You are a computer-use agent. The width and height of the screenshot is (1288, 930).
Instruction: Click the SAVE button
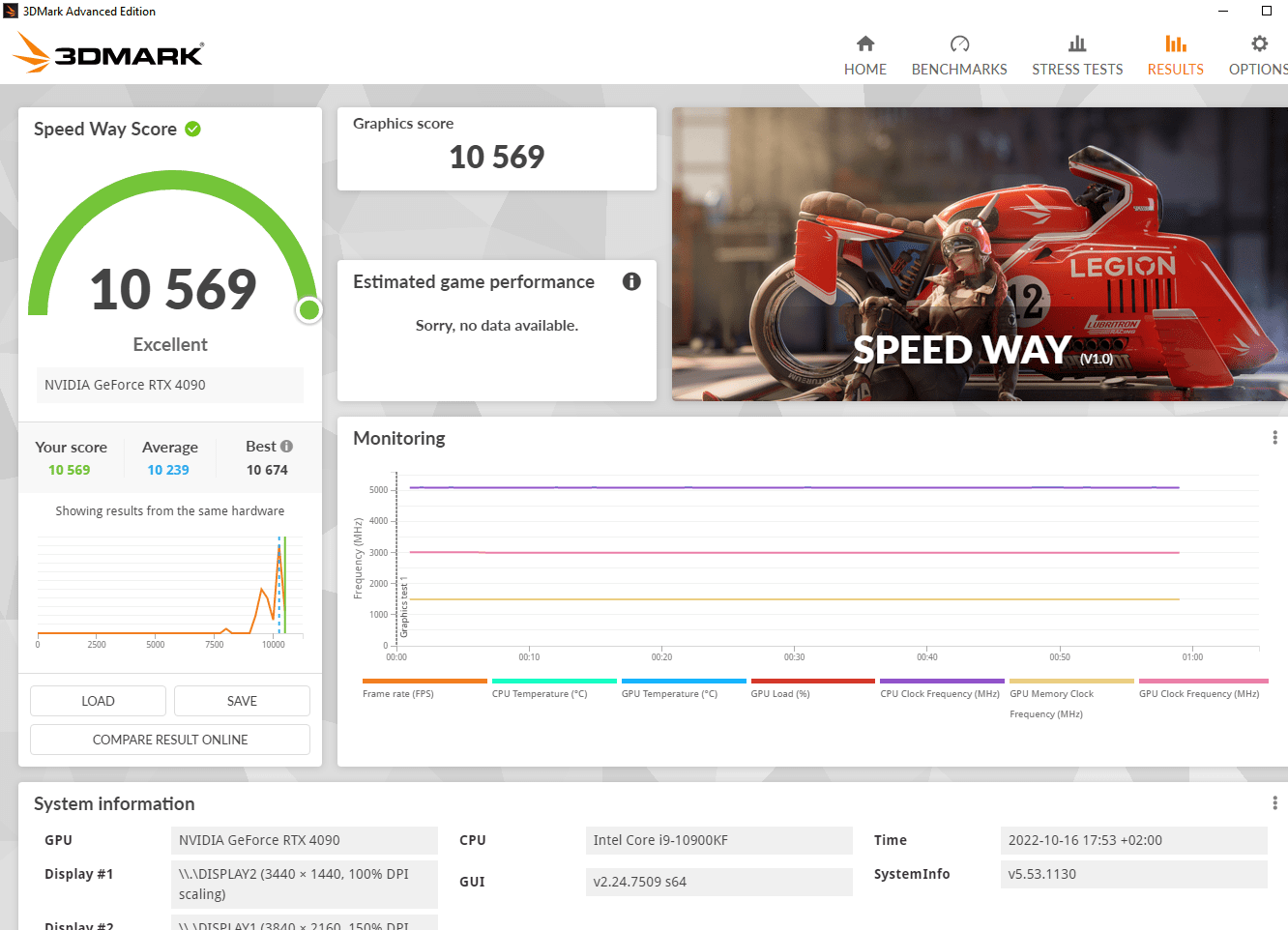(242, 701)
